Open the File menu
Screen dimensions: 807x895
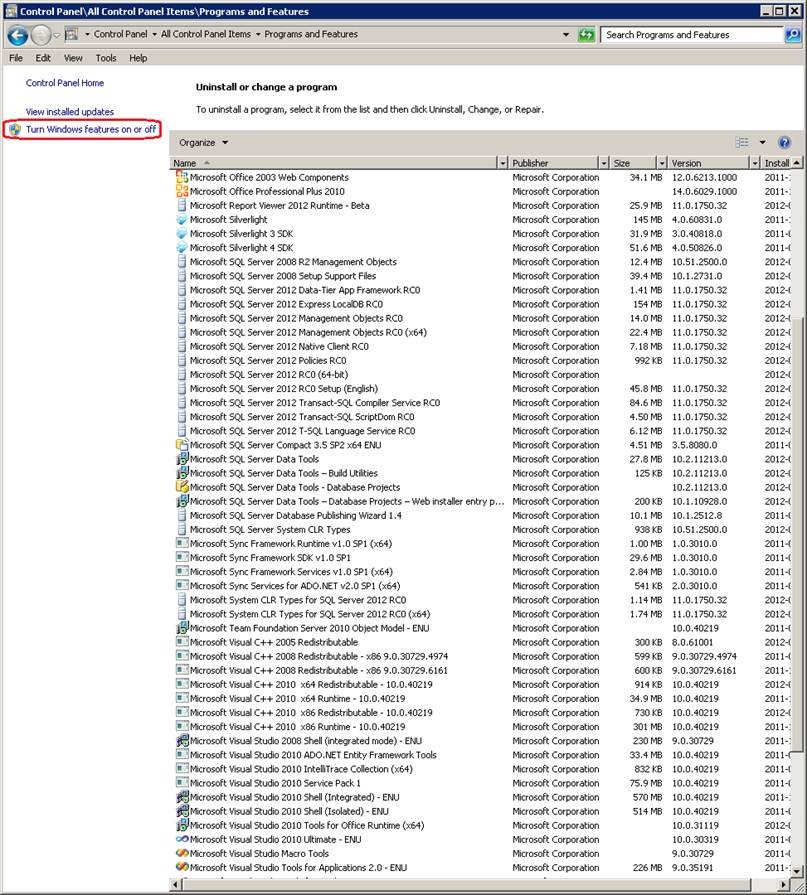pyautogui.click(x=16, y=58)
